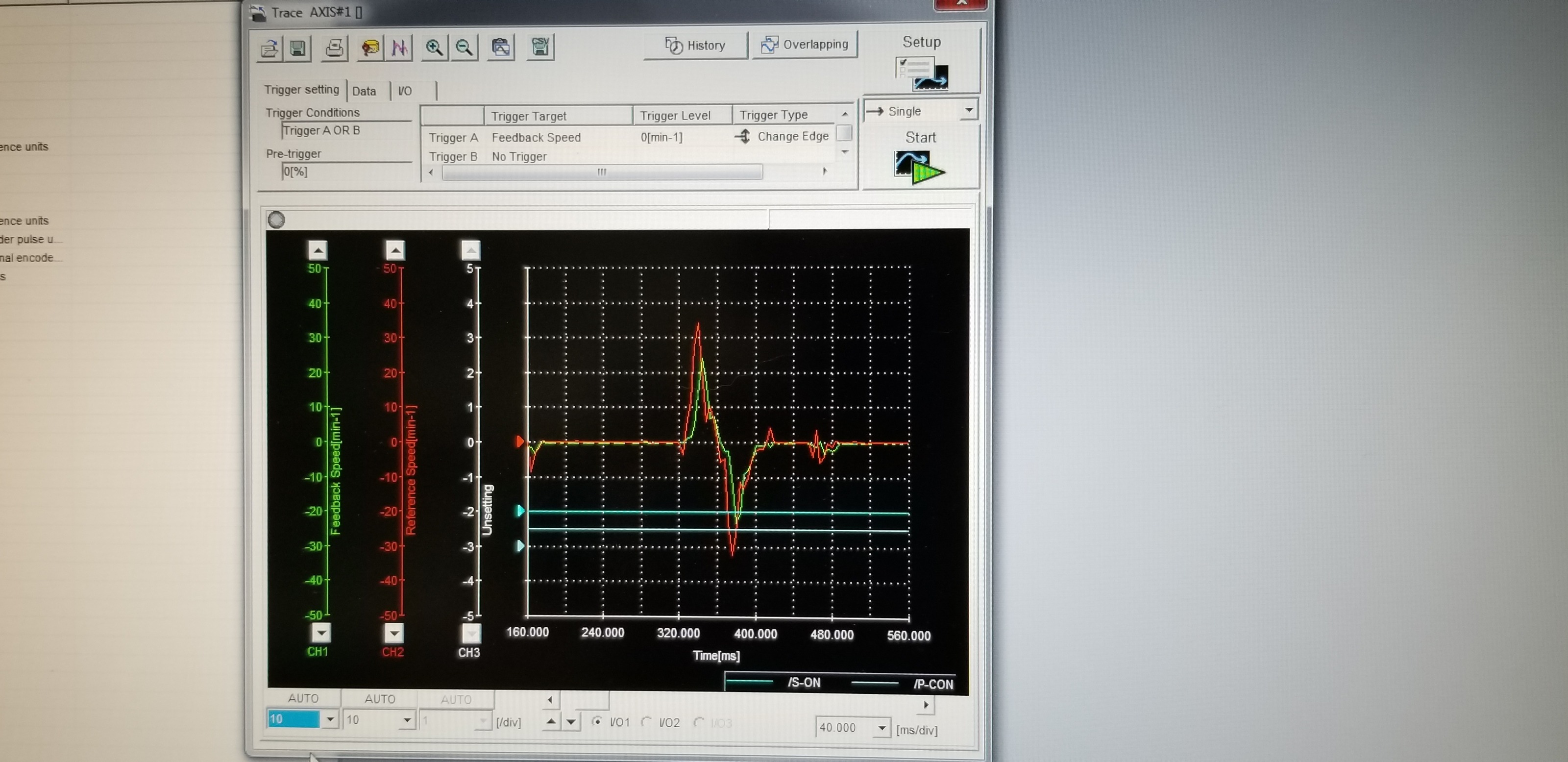Open the CH2 scale per-div dropdown
This screenshot has width=1568, height=762.
click(x=407, y=721)
